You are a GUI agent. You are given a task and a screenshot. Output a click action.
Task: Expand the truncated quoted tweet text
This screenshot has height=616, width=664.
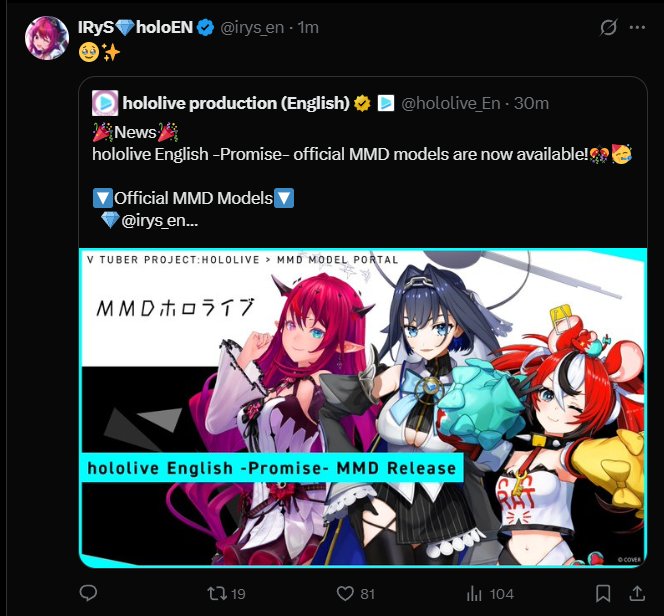pos(160,221)
